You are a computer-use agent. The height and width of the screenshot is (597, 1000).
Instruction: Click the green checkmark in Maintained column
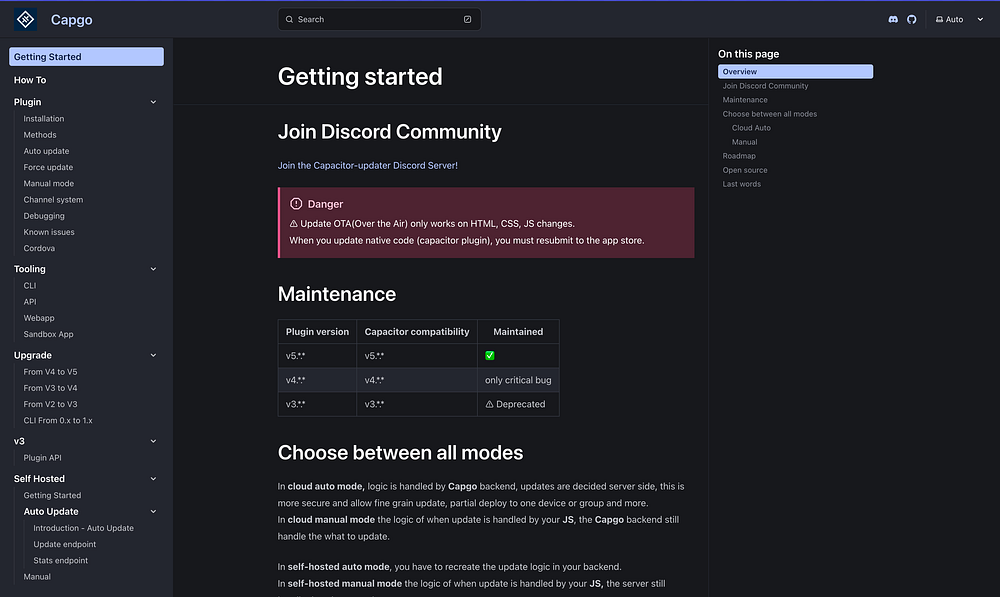[490, 356]
